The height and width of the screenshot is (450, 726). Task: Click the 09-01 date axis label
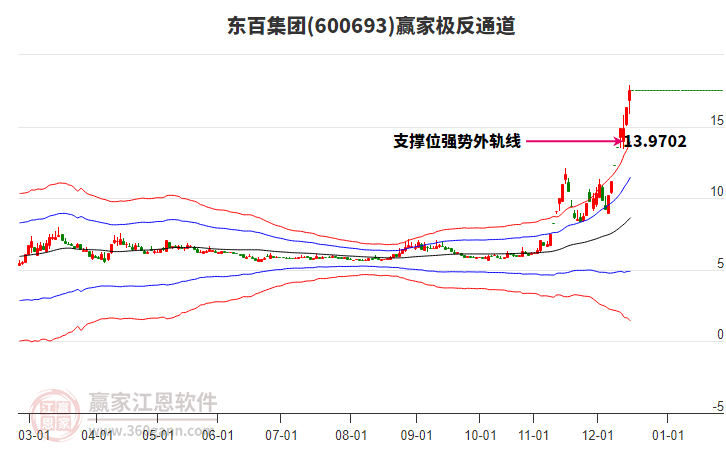(x=417, y=435)
